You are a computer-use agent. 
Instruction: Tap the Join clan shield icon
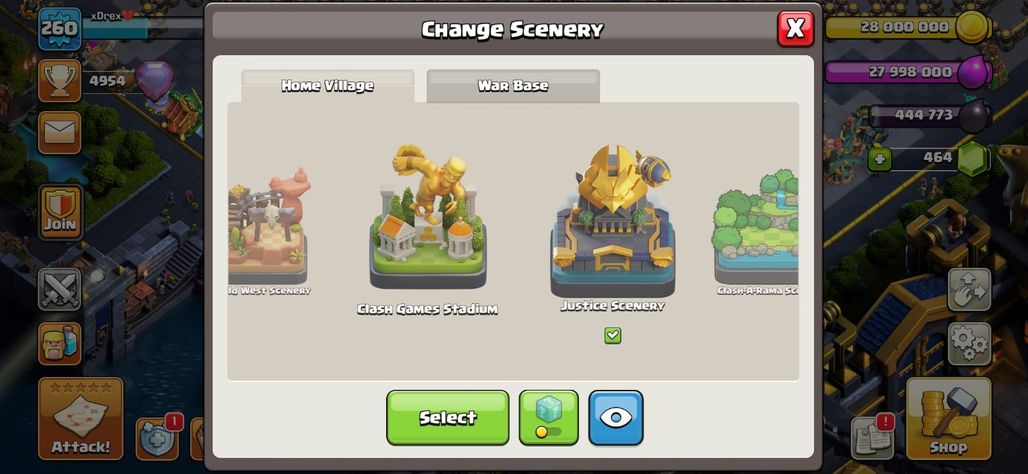60,212
